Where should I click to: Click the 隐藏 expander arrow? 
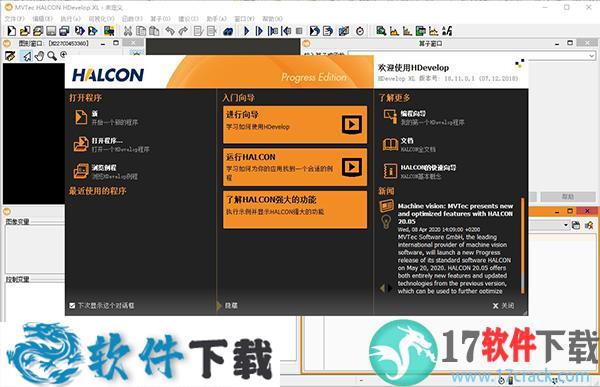click(x=219, y=305)
